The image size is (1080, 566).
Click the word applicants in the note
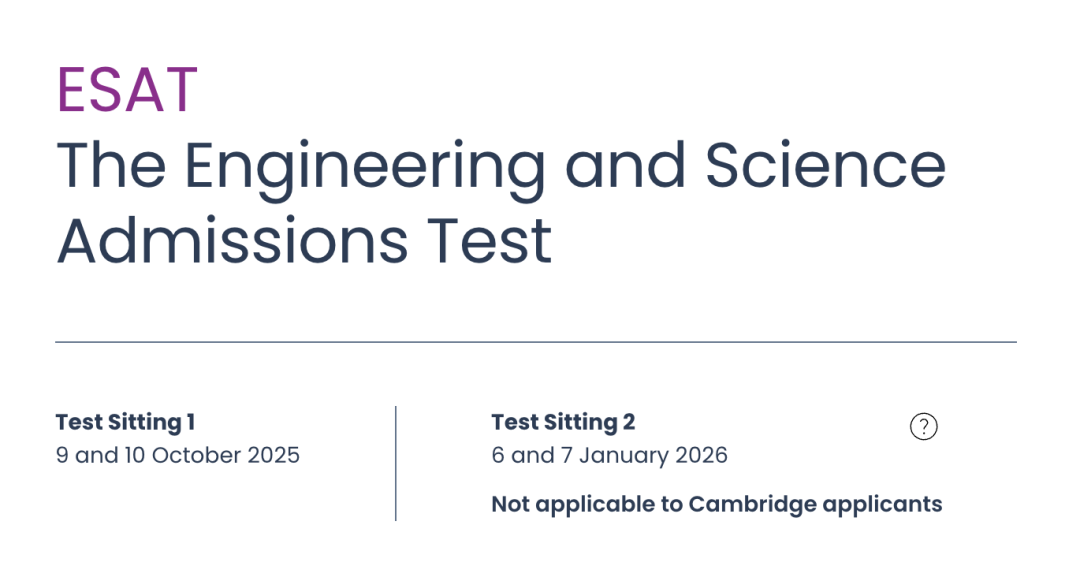882,506
